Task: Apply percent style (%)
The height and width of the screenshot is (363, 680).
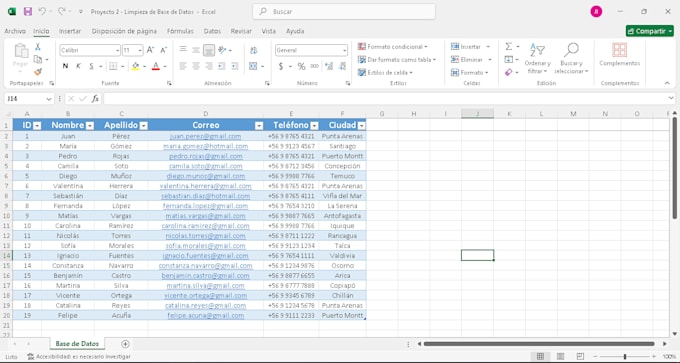Action: tap(301, 66)
